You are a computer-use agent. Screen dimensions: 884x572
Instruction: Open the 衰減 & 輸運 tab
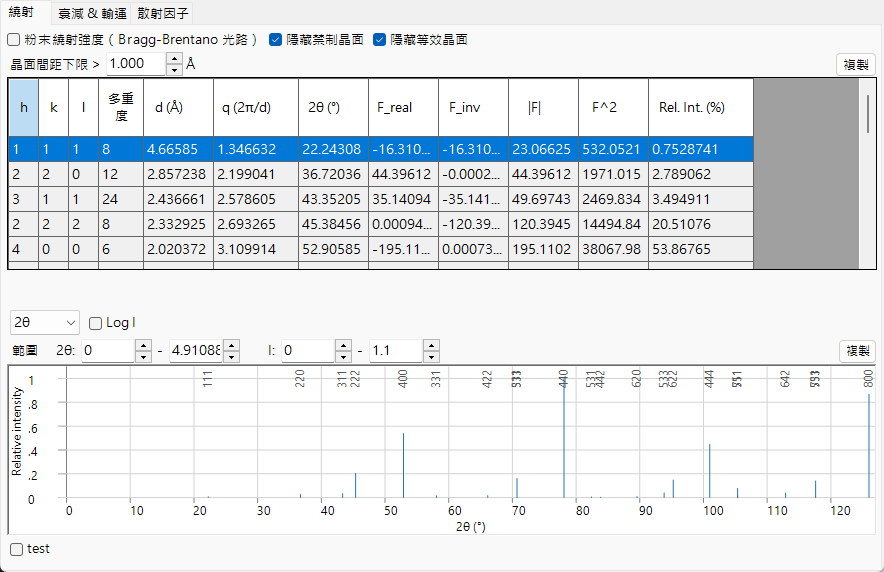pos(92,13)
